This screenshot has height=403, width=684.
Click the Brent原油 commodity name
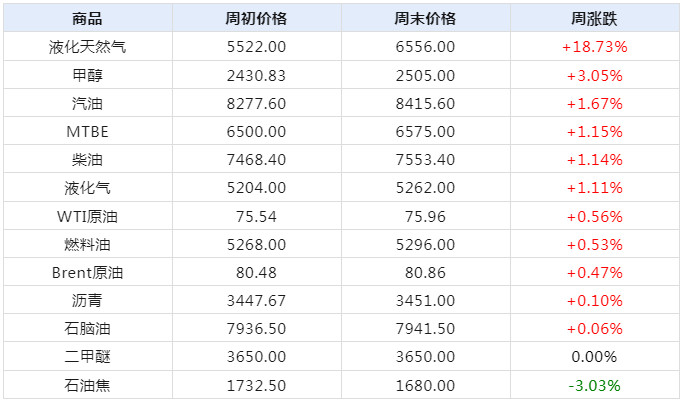[x=87, y=272]
